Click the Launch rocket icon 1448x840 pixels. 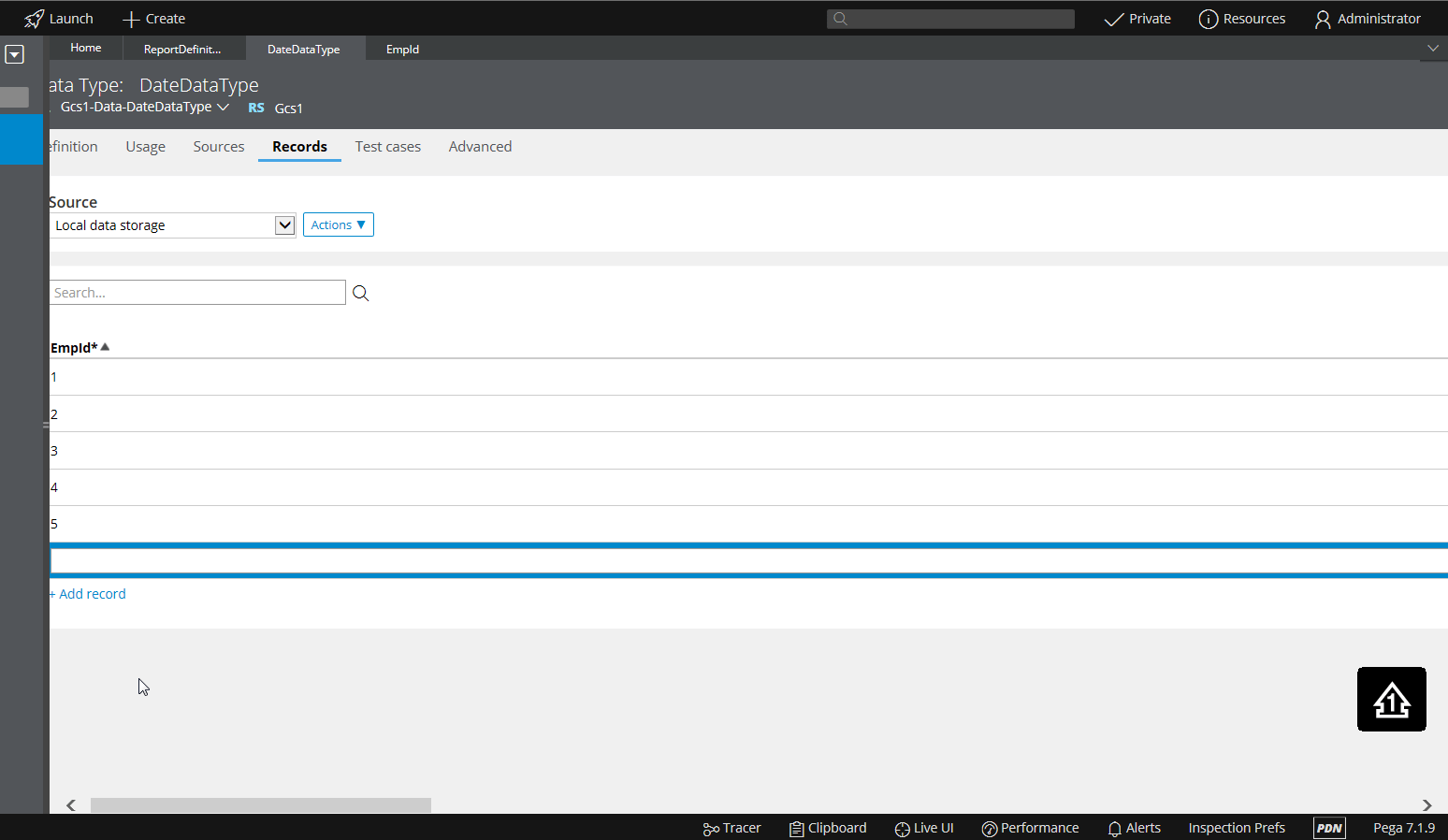click(x=34, y=19)
